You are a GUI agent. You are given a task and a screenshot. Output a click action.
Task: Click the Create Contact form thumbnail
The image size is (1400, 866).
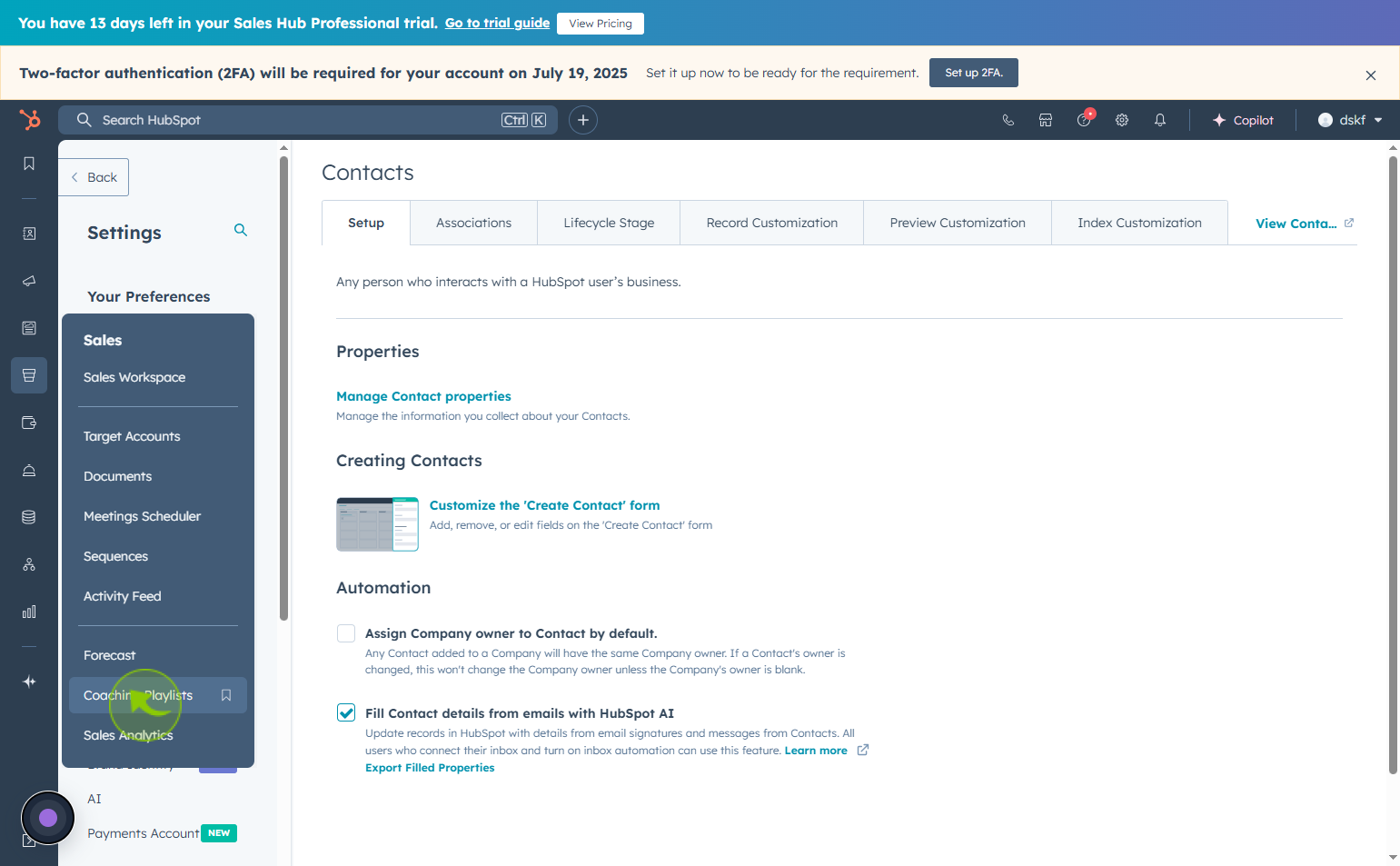click(377, 524)
